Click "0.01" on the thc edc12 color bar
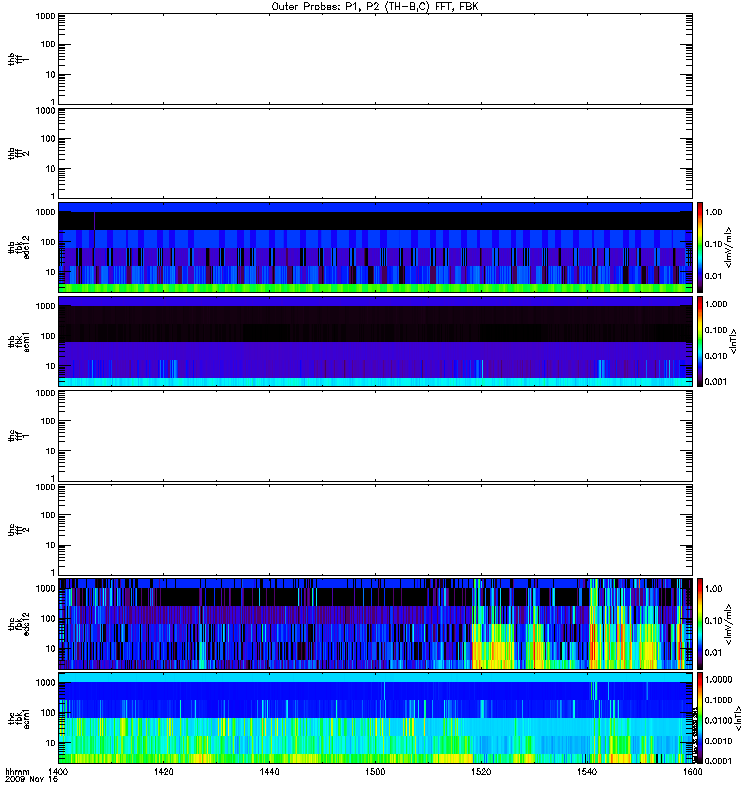The width and height of the screenshot is (750, 800). pos(714,653)
